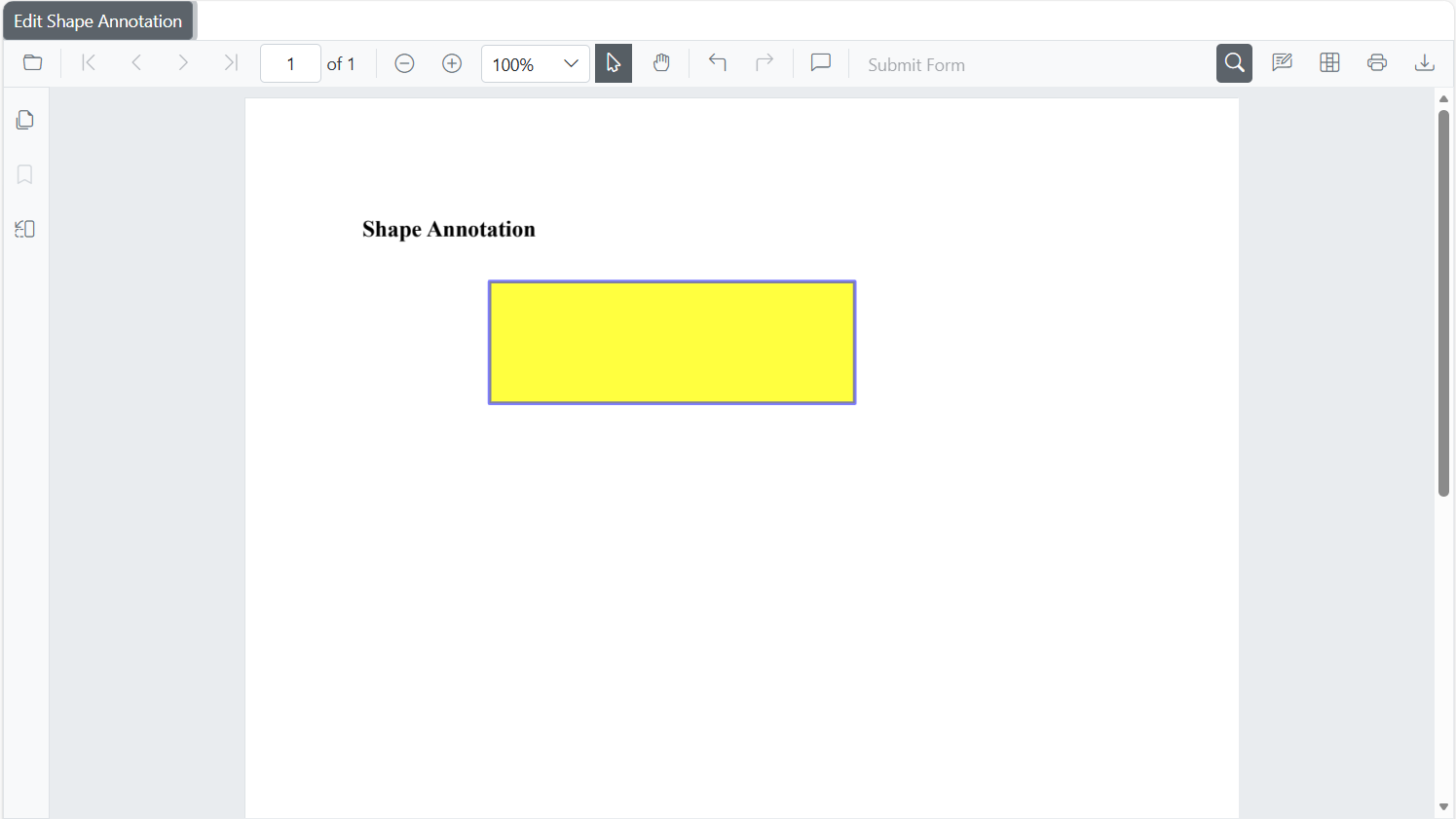Go to the first page
The image size is (1456, 819).
click(89, 63)
